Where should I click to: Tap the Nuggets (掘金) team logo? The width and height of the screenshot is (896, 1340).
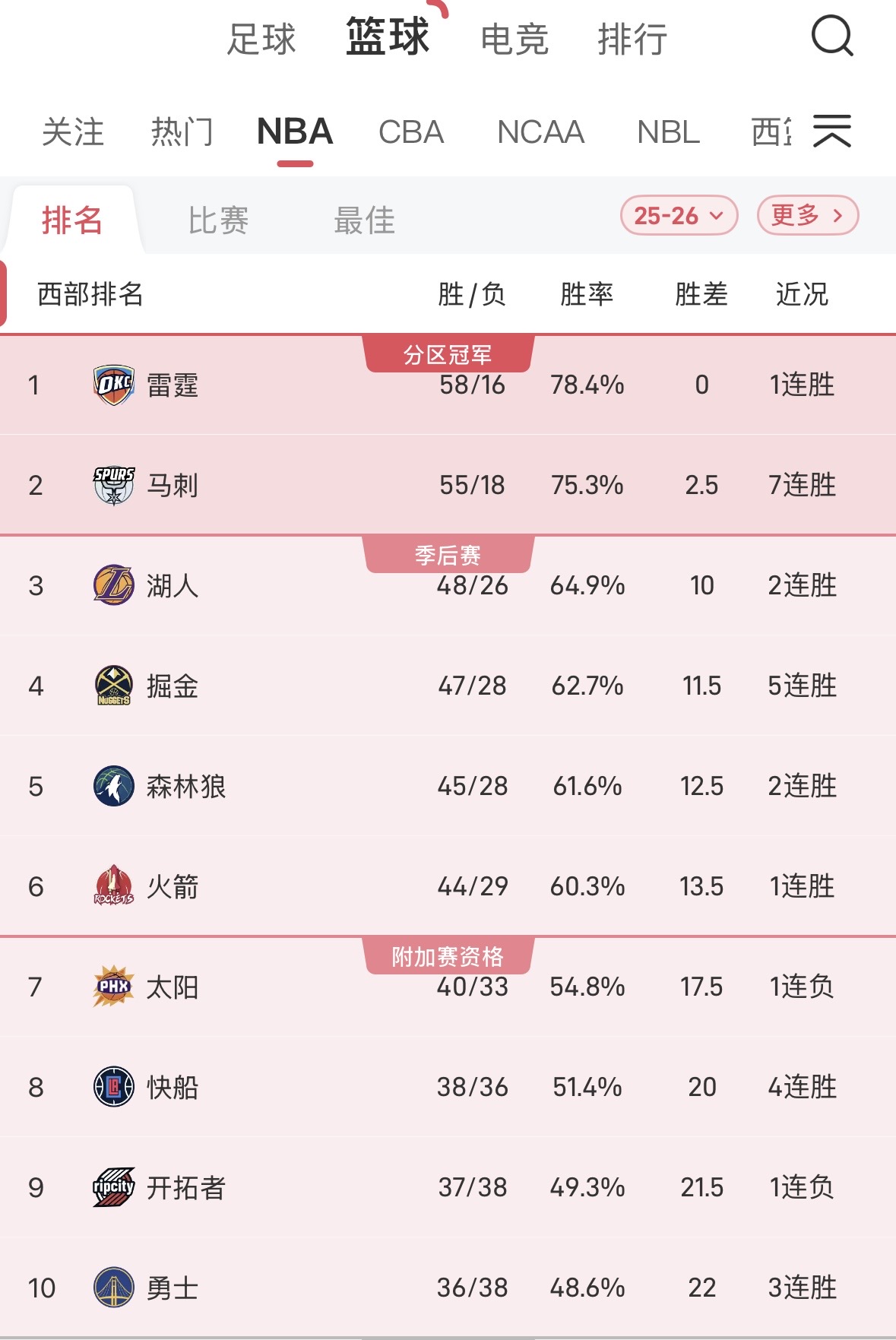pos(114,686)
